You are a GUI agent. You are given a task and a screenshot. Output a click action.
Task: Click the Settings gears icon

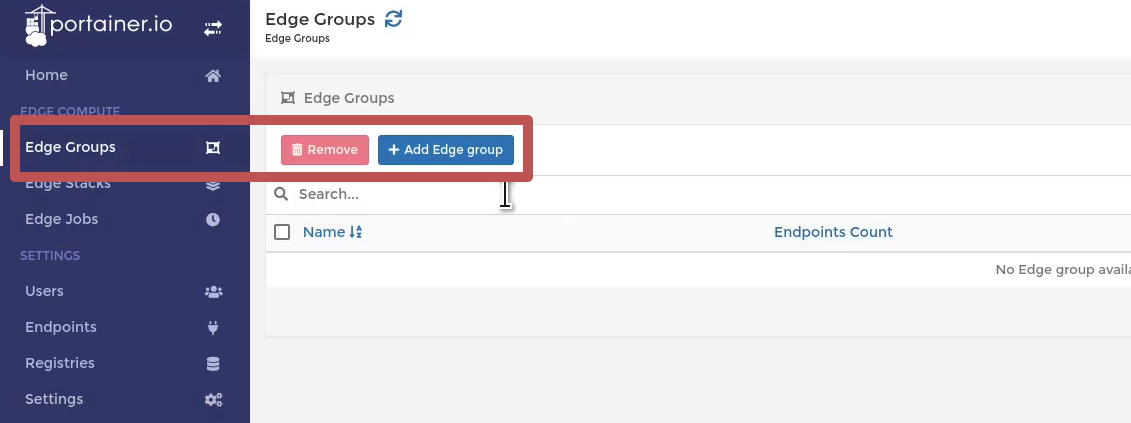pyautogui.click(x=214, y=400)
